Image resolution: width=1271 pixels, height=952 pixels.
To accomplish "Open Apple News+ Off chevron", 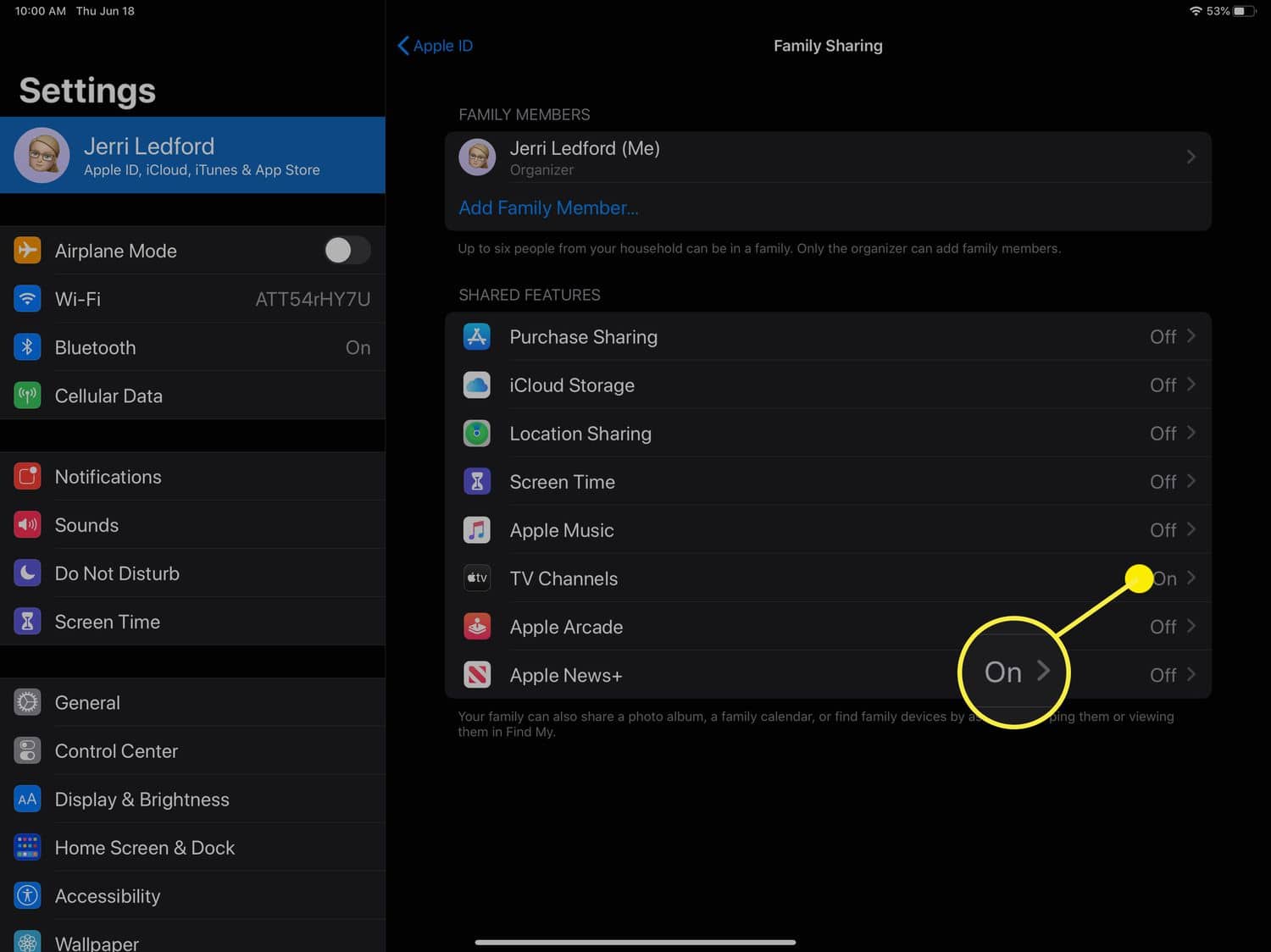I will coord(1191,674).
